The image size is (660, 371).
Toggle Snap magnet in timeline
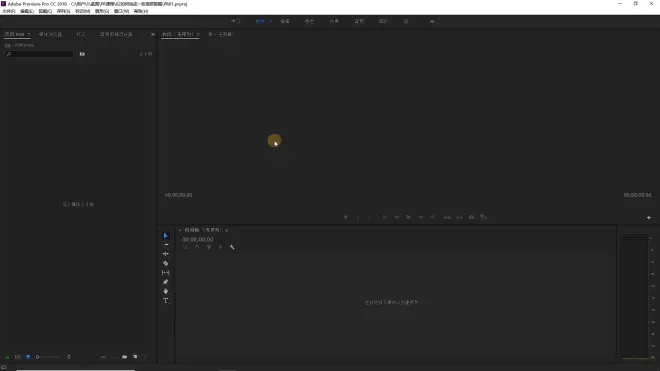pos(197,247)
